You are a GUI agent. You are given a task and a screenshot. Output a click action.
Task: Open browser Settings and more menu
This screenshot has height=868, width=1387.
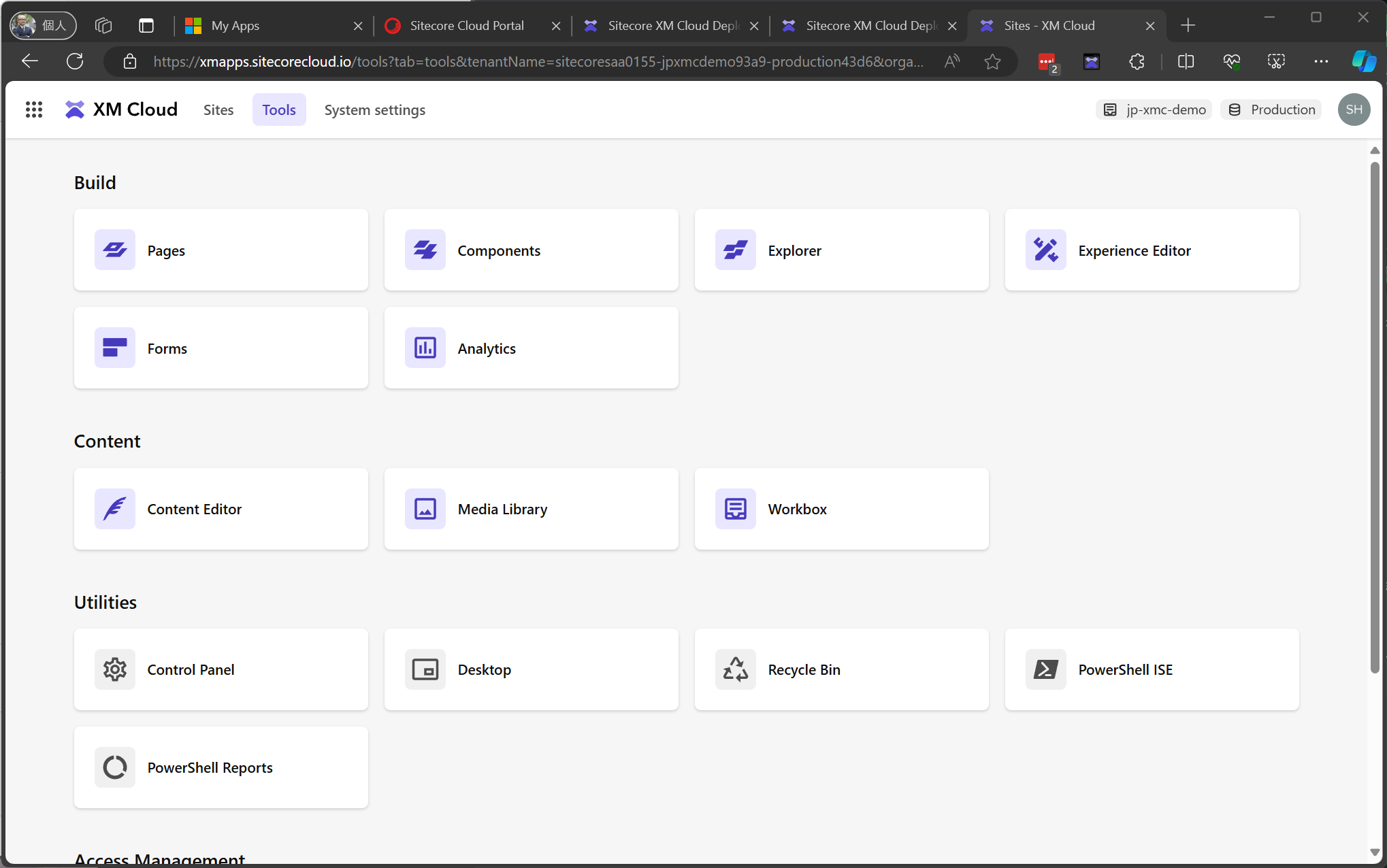(x=1321, y=61)
